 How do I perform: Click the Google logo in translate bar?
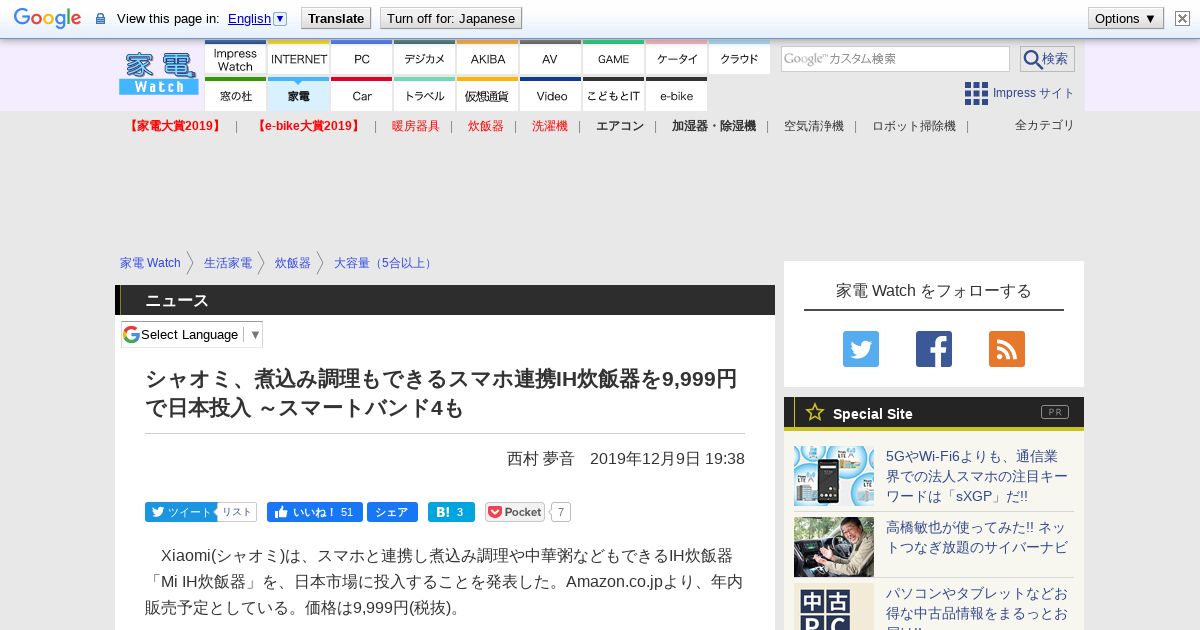[x=47, y=18]
